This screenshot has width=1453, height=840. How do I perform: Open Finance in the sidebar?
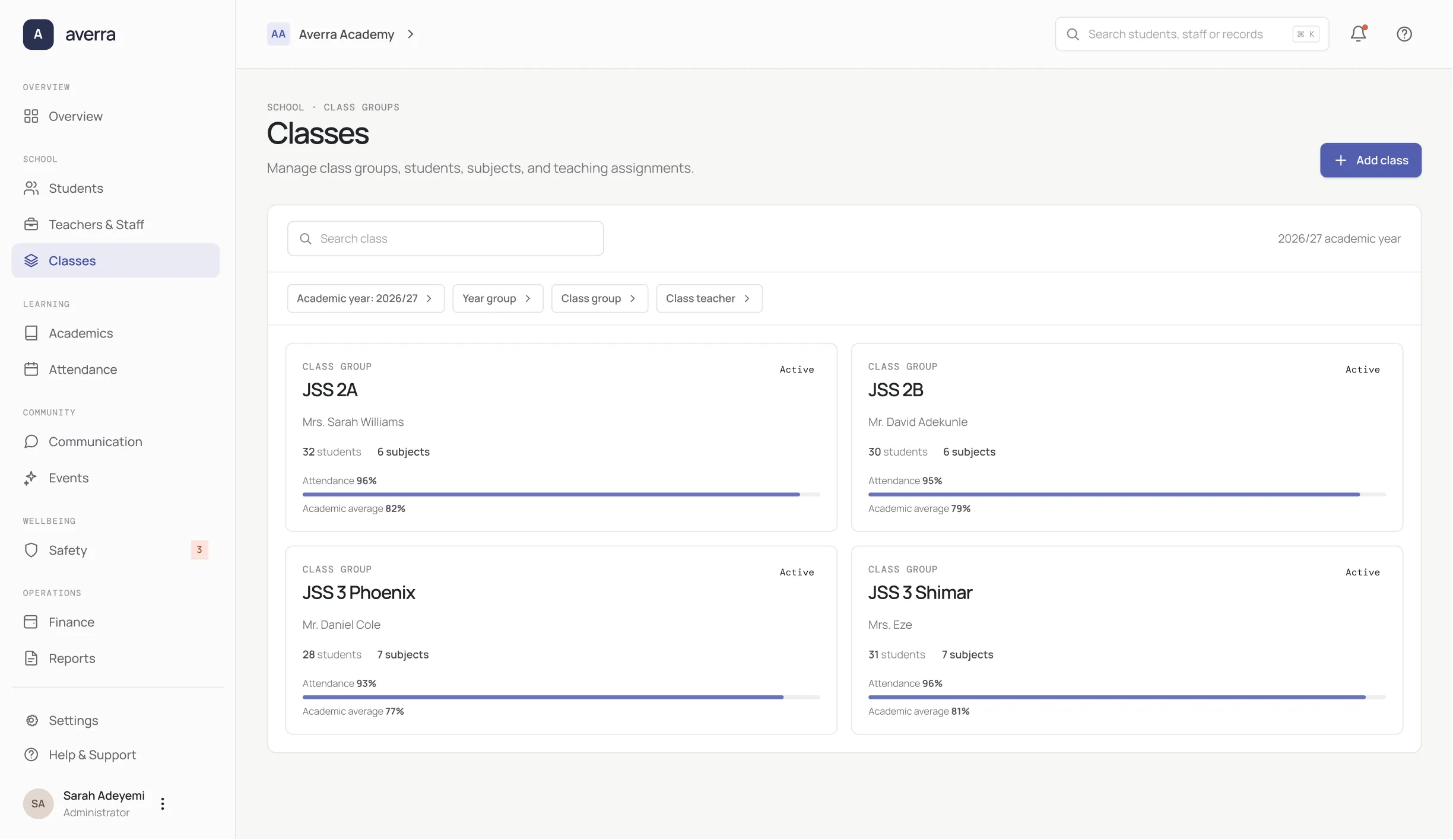[116, 622]
